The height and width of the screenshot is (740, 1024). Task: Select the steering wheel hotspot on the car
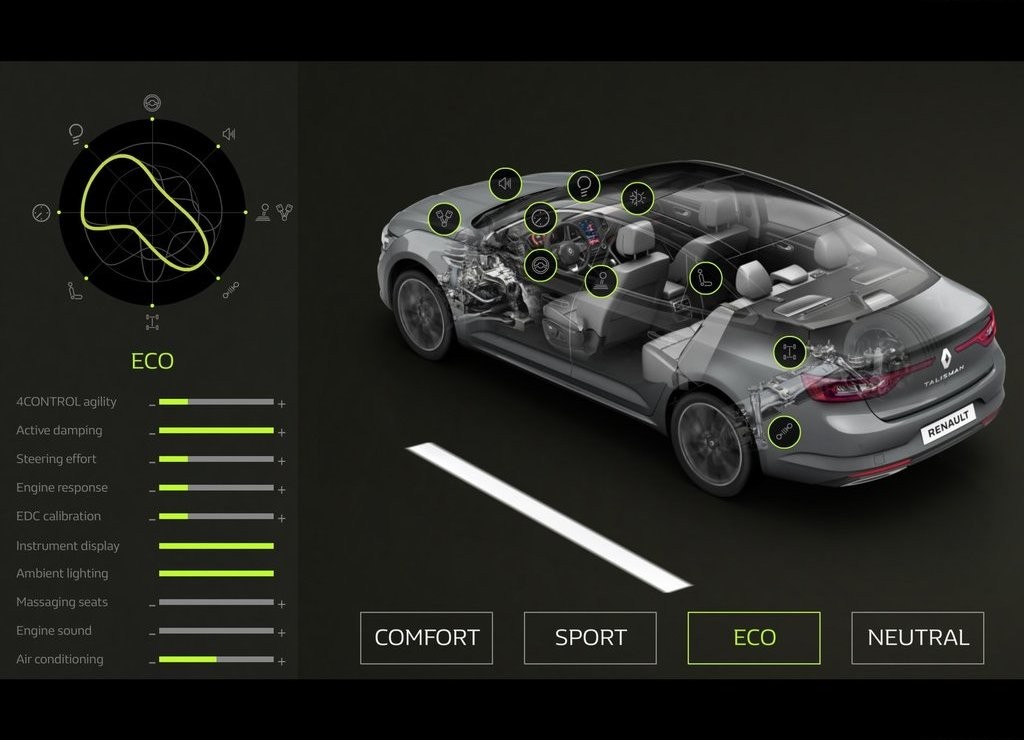(541, 265)
